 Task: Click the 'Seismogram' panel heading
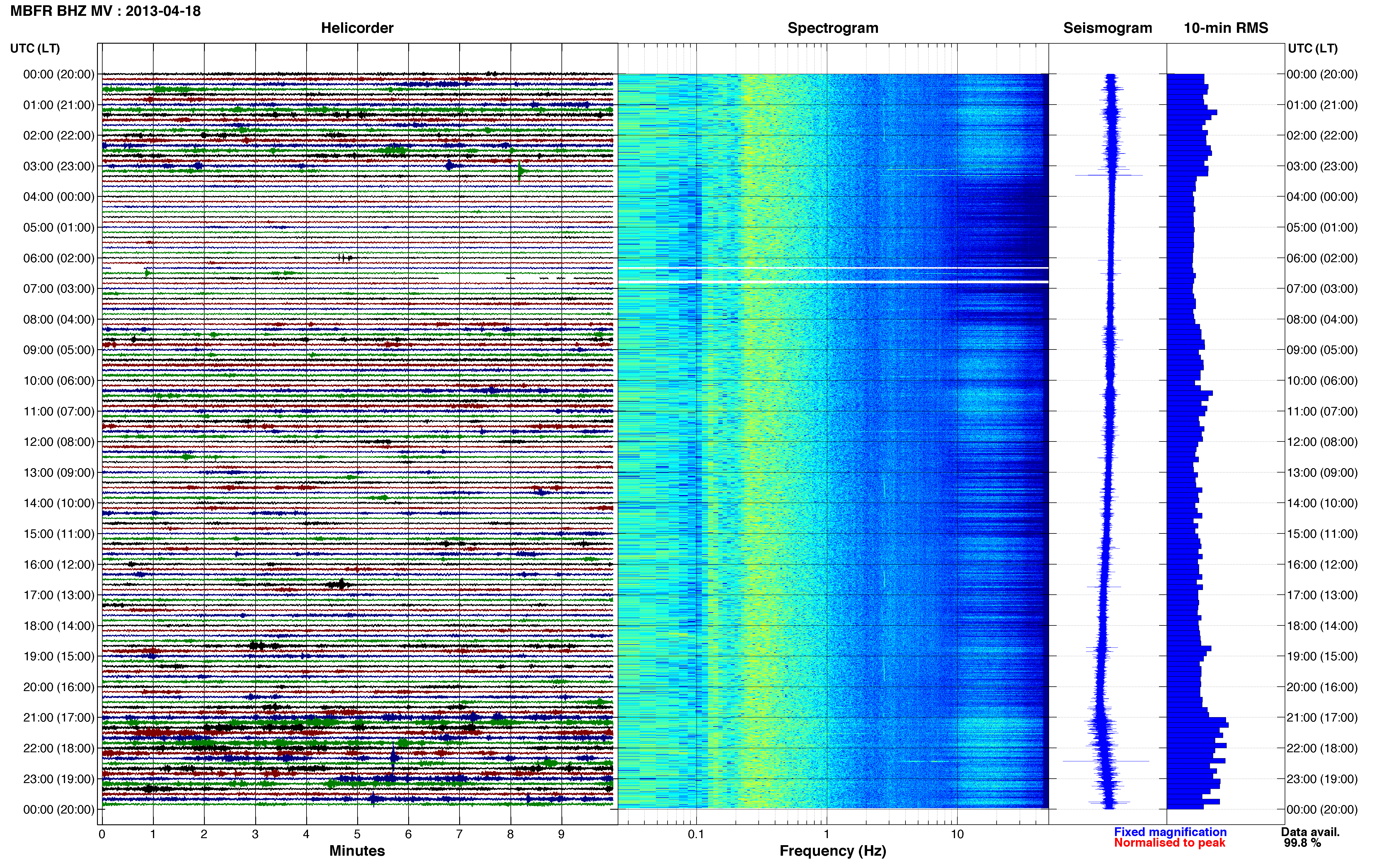coord(1108,28)
